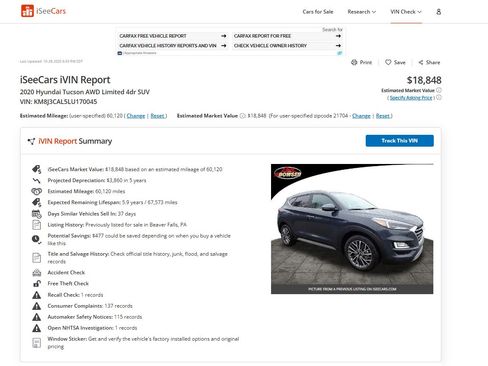
Task: Open Cars for Sale page
Action: (x=318, y=12)
